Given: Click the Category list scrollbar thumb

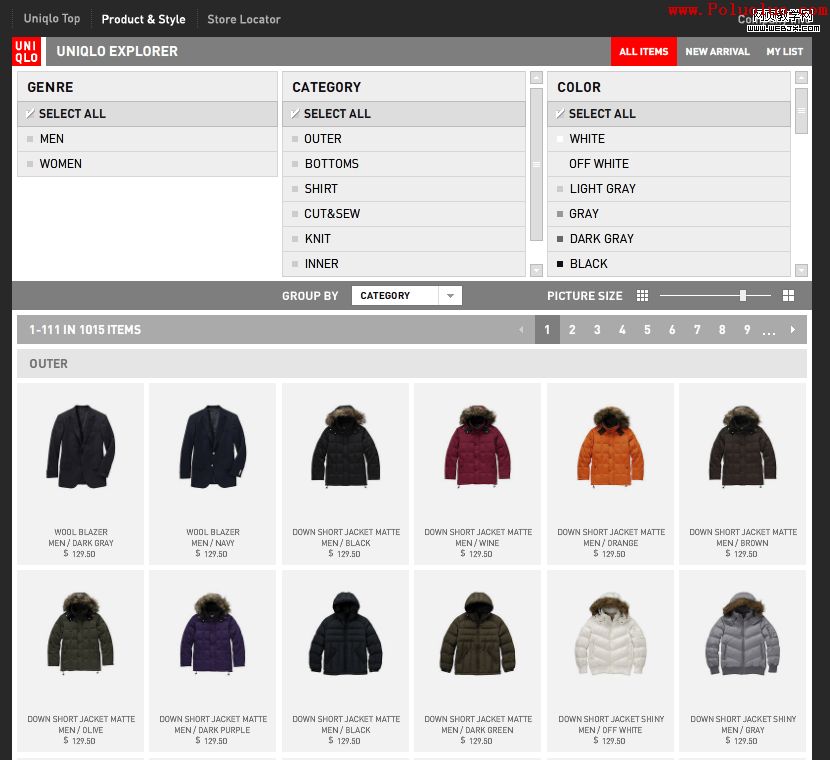Looking at the screenshot, I should [536, 164].
